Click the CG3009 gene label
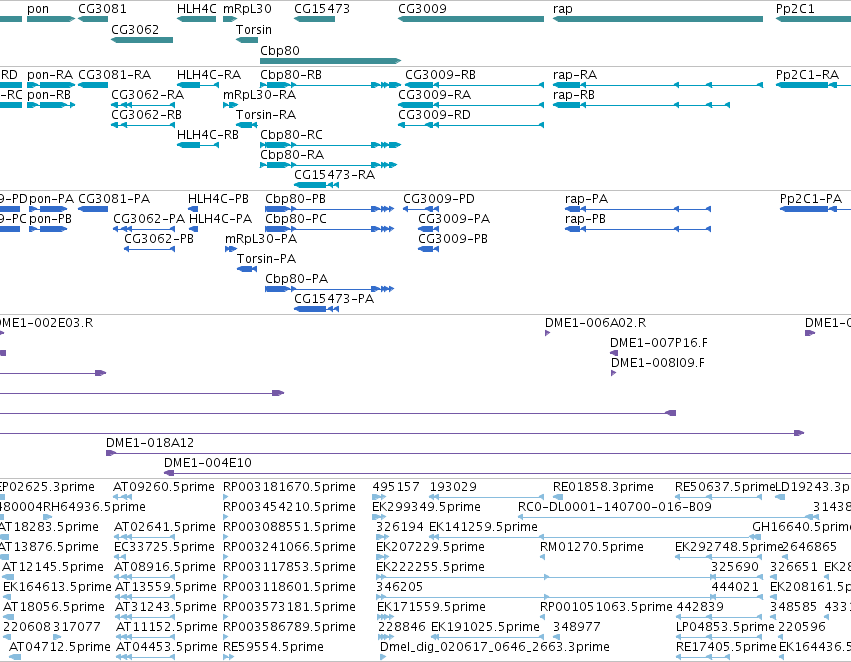 (422, 9)
